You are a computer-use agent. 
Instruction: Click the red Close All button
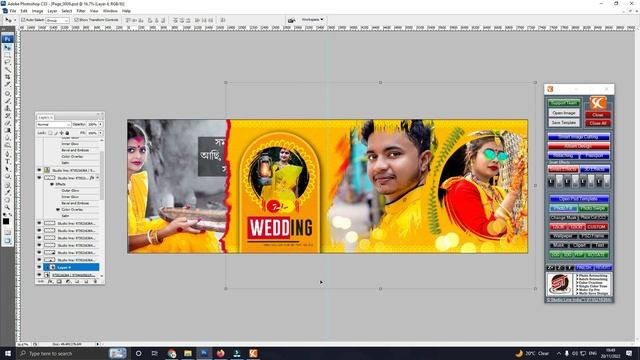click(598, 123)
